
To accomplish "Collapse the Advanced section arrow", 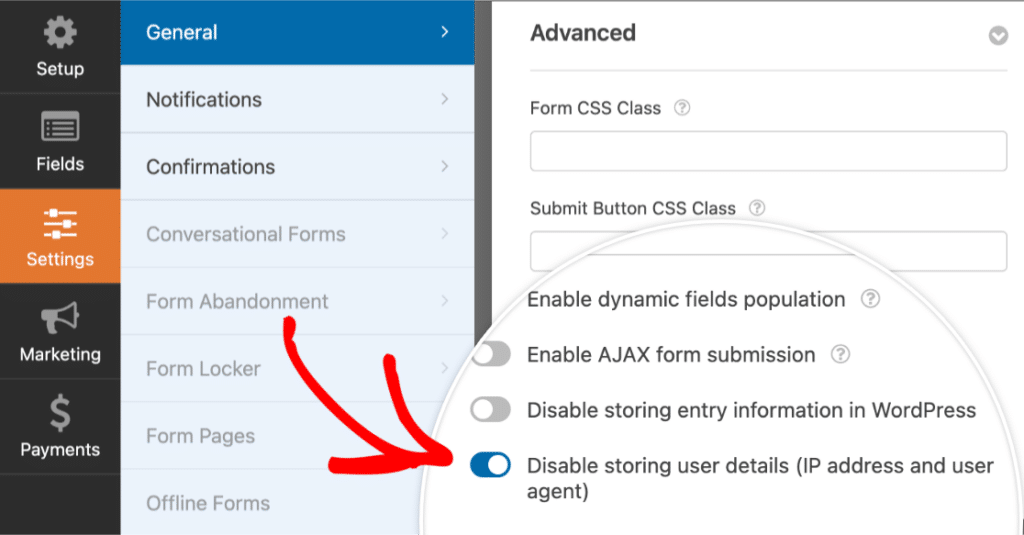I will (x=997, y=36).
